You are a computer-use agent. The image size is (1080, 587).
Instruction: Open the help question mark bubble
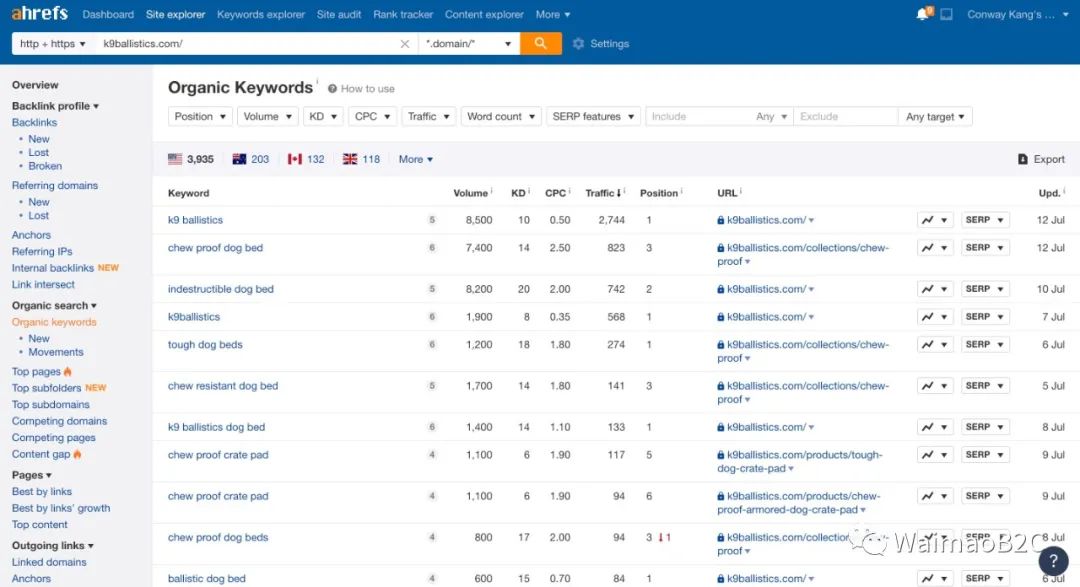click(x=1053, y=560)
